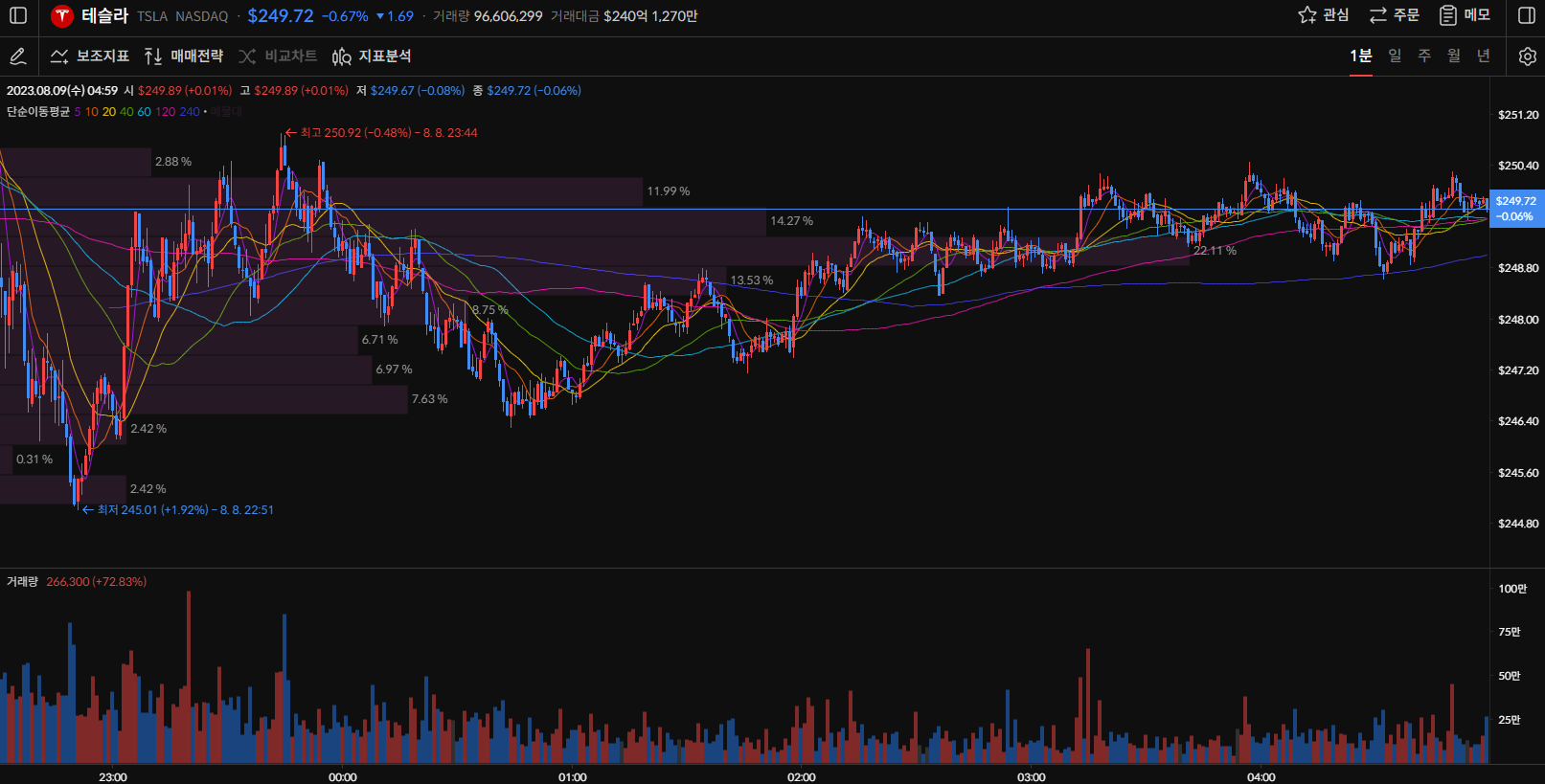Select moving average 40 label
Image resolution: width=1545 pixels, height=784 pixels.
click(126, 112)
